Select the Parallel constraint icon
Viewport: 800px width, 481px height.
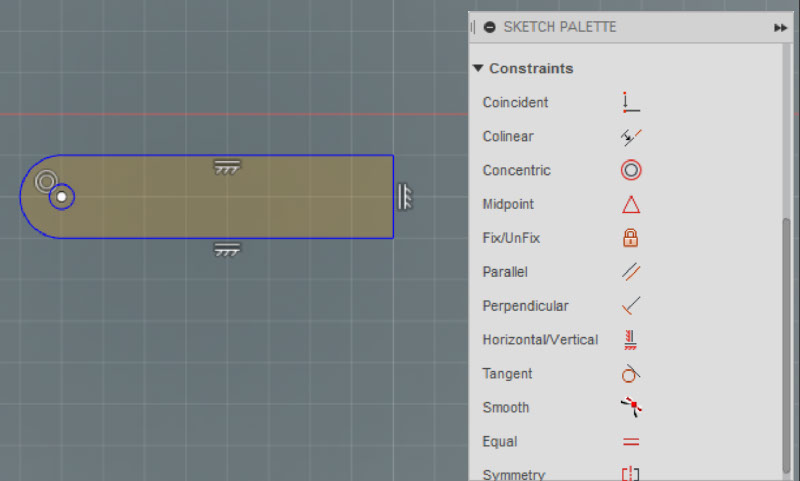(x=631, y=272)
